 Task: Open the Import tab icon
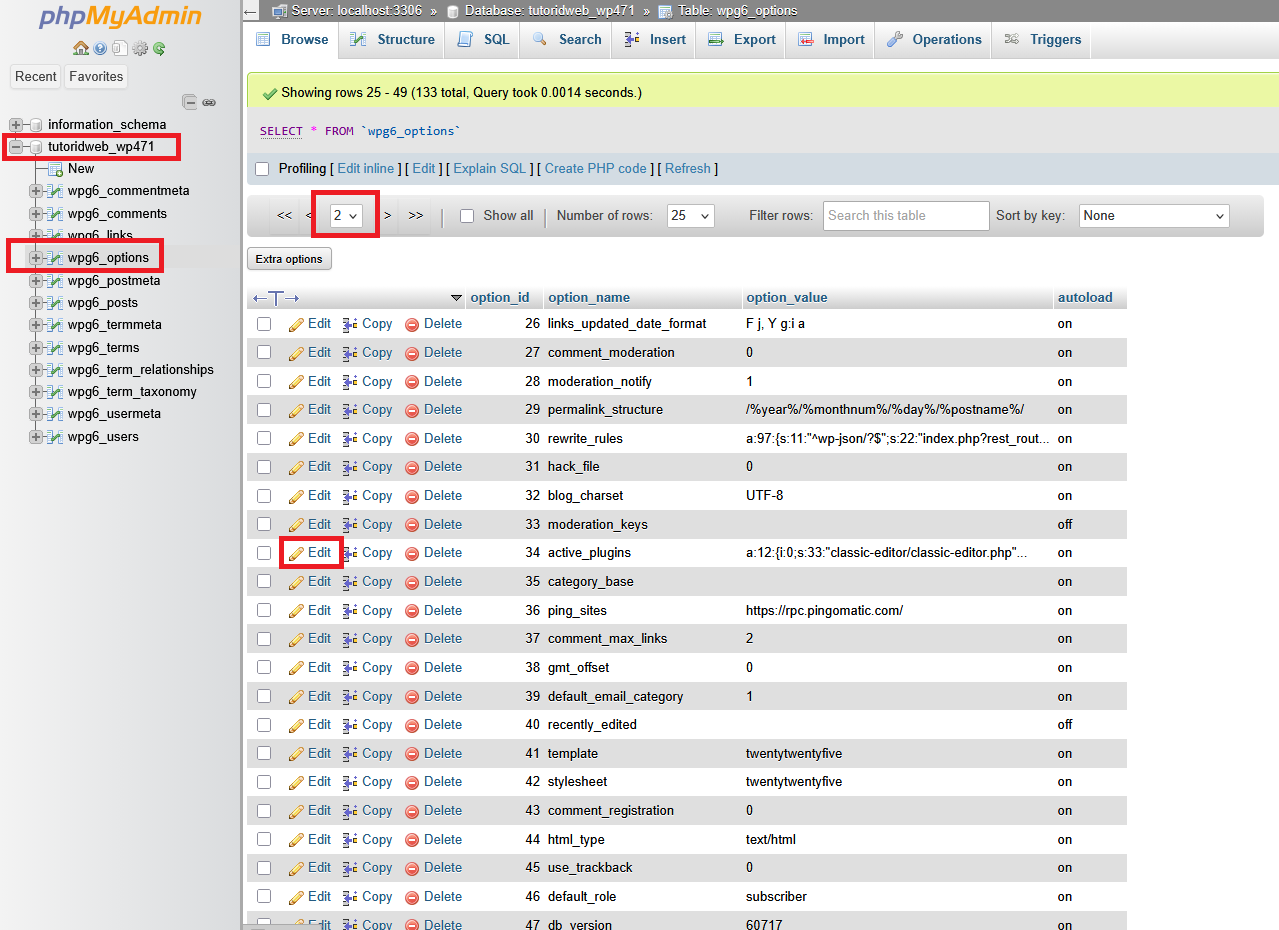[x=802, y=39]
